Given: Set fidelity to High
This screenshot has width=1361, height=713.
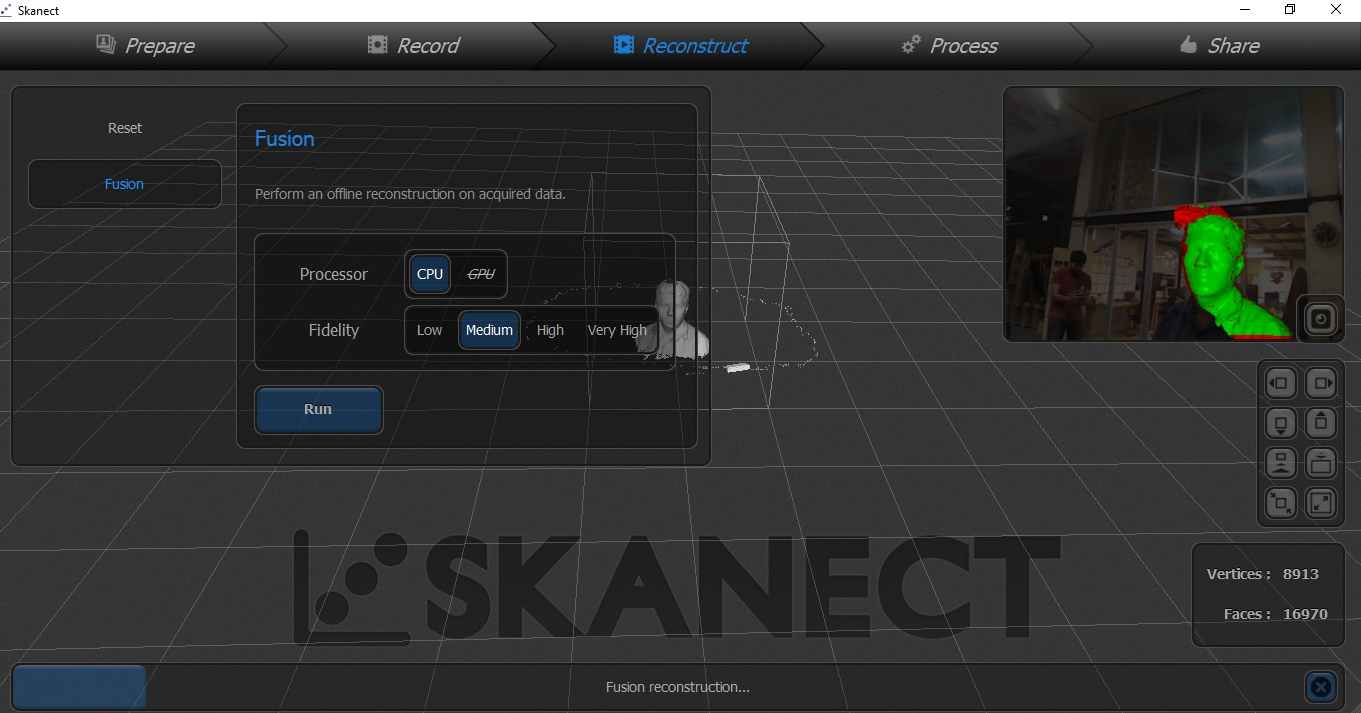Looking at the screenshot, I should point(550,330).
